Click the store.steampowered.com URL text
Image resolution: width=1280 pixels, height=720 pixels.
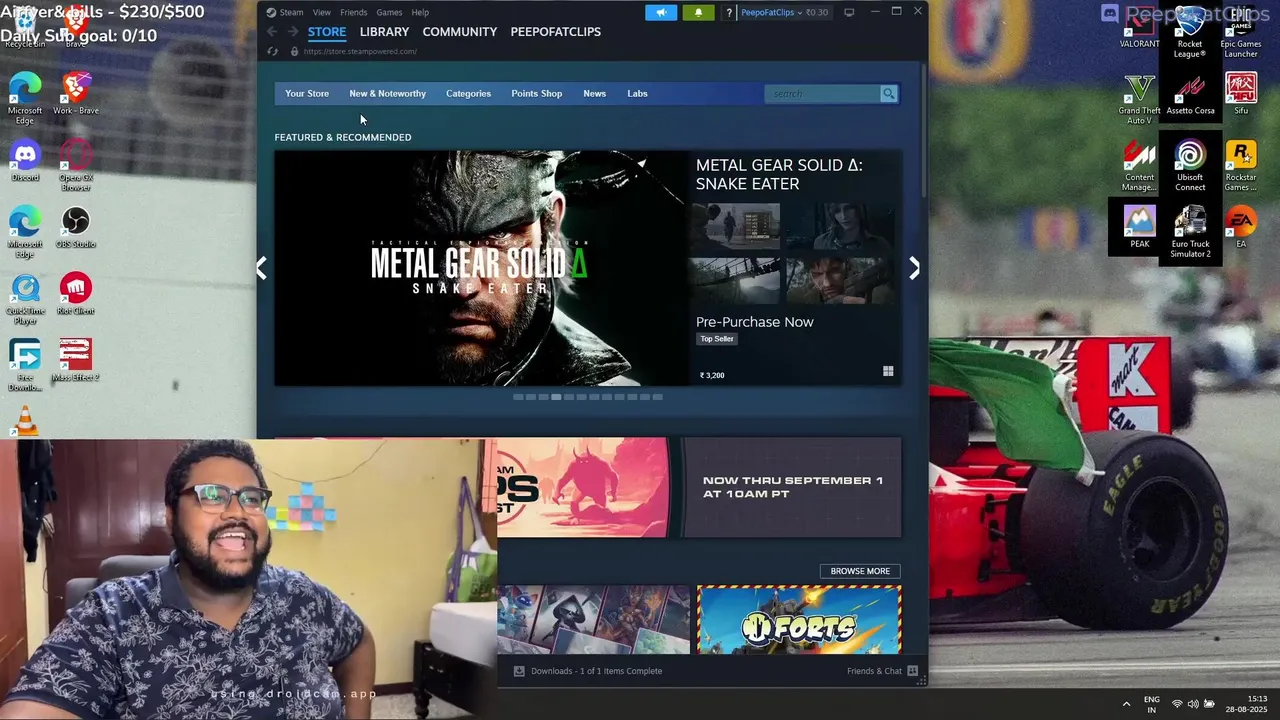tap(360, 51)
